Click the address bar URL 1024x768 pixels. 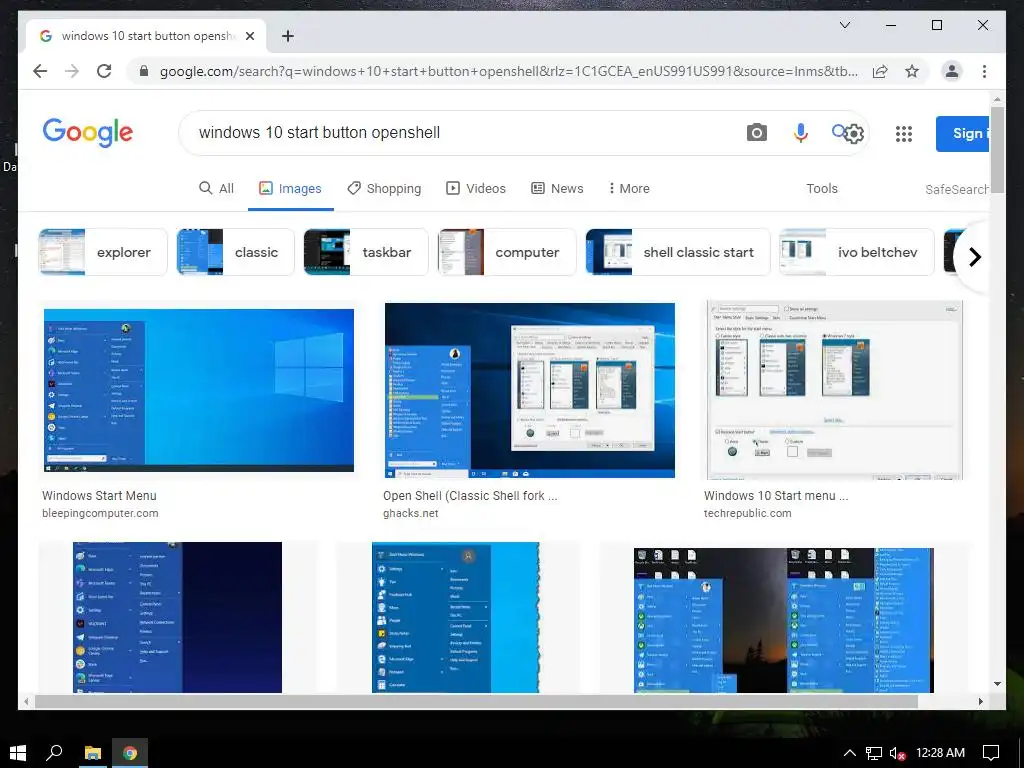pyautogui.click(x=508, y=71)
